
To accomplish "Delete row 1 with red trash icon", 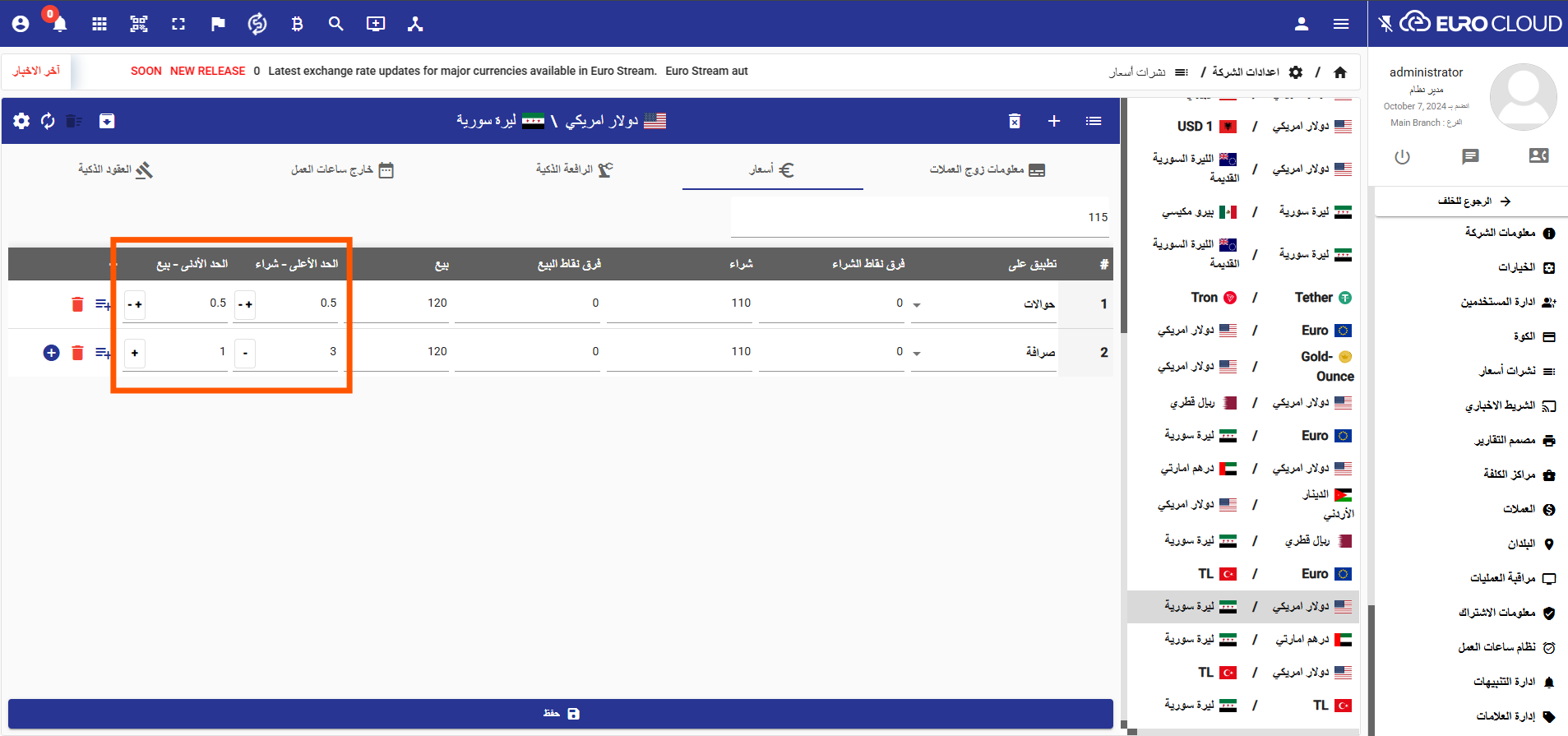I will click(x=77, y=304).
